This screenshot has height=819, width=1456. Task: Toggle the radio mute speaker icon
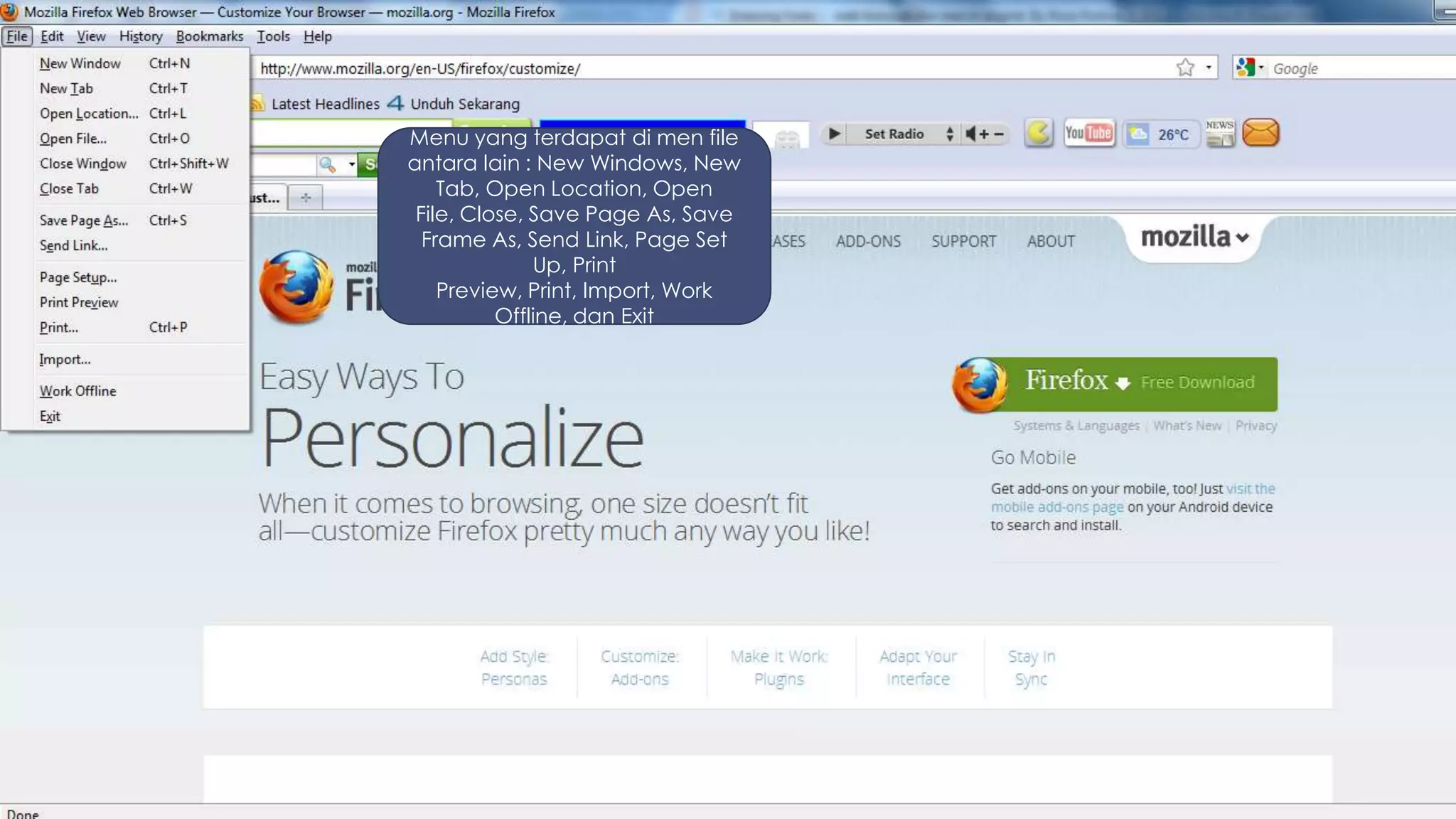coord(971,134)
